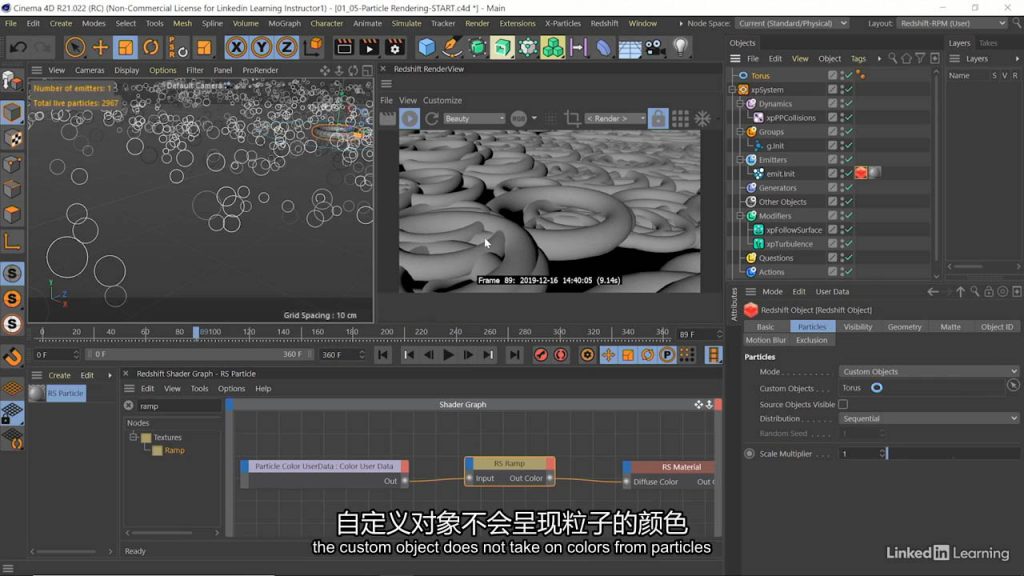1024x576 pixels.
Task: Open Edit Render Settings gear icon
Action: point(394,47)
